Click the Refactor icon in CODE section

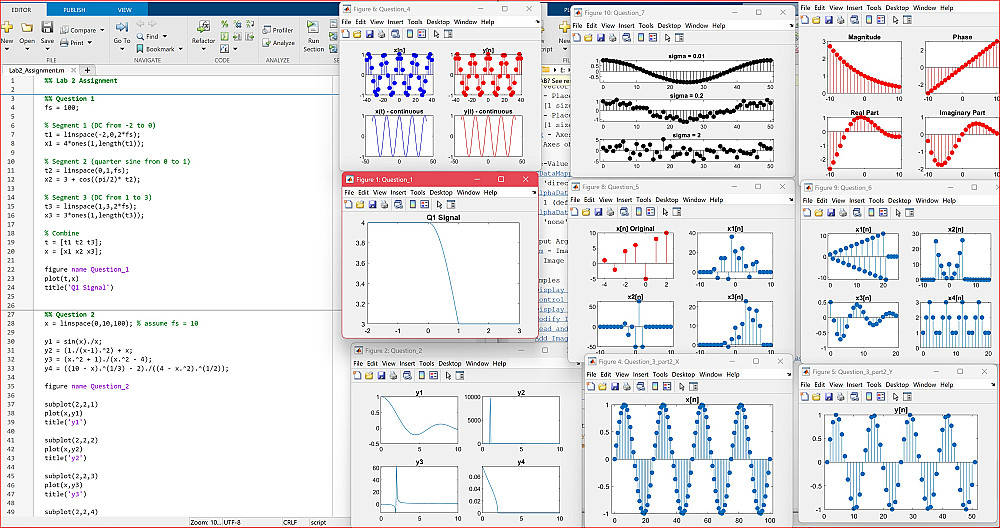point(203,27)
